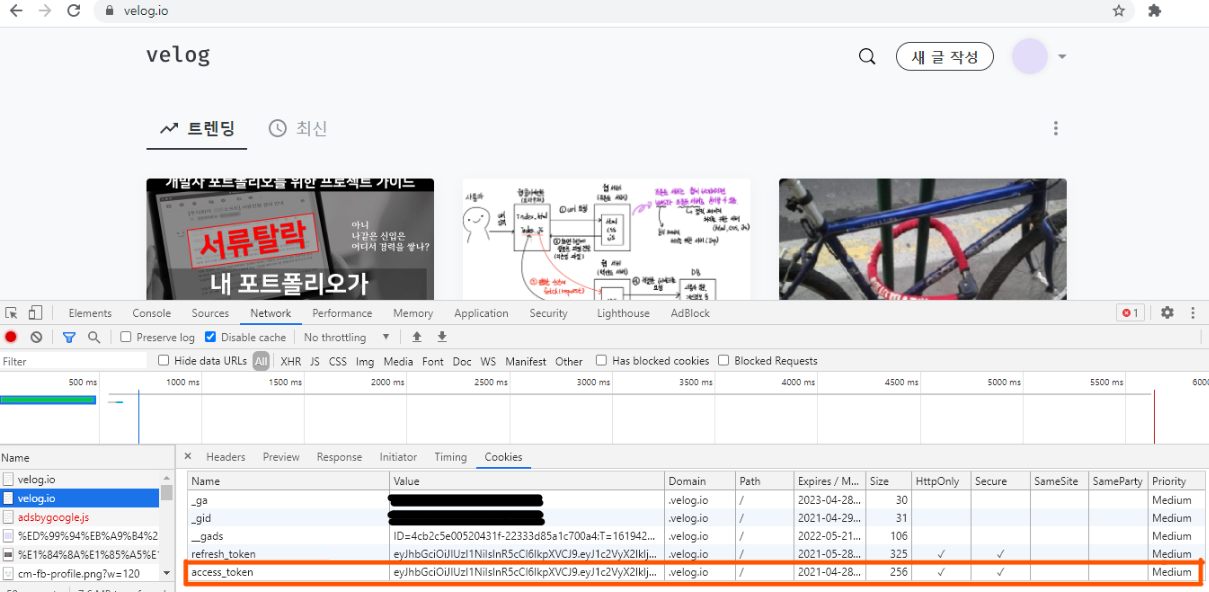This screenshot has width=1209, height=592.
Task: Bookmark this page with the star icon
Action: click(1119, 11)
